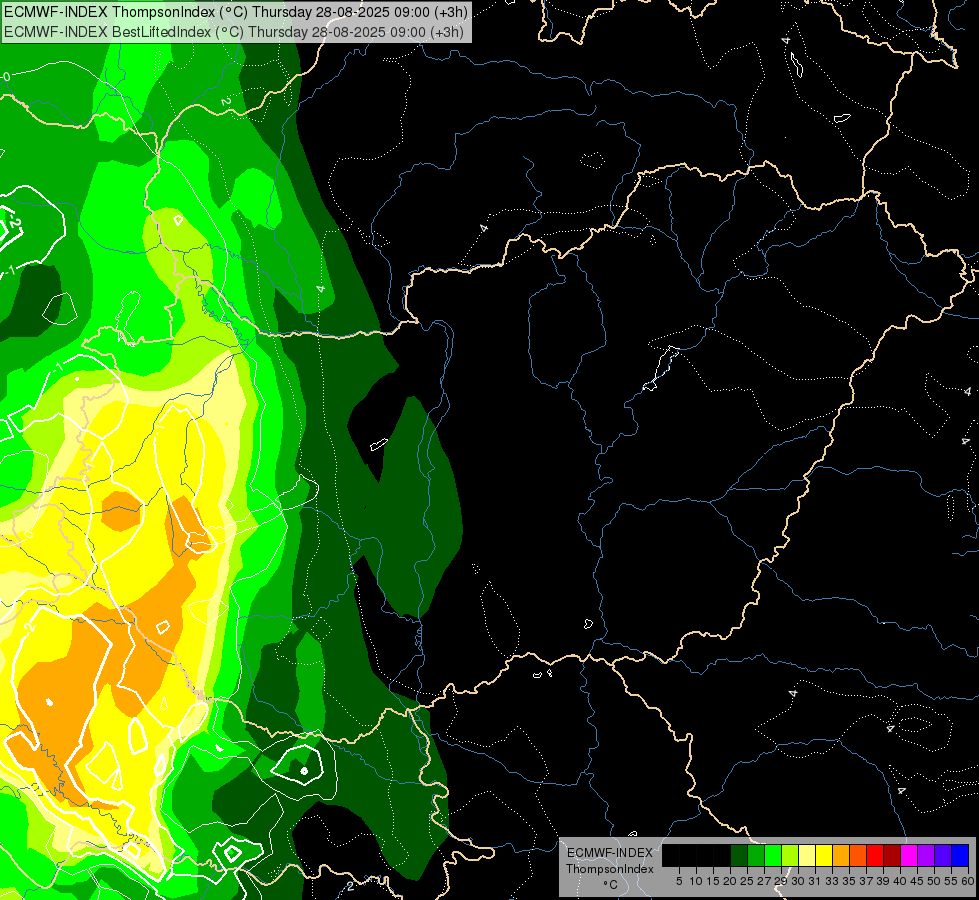Click the BestLiftedIndex title line at top

coord(234,31)
